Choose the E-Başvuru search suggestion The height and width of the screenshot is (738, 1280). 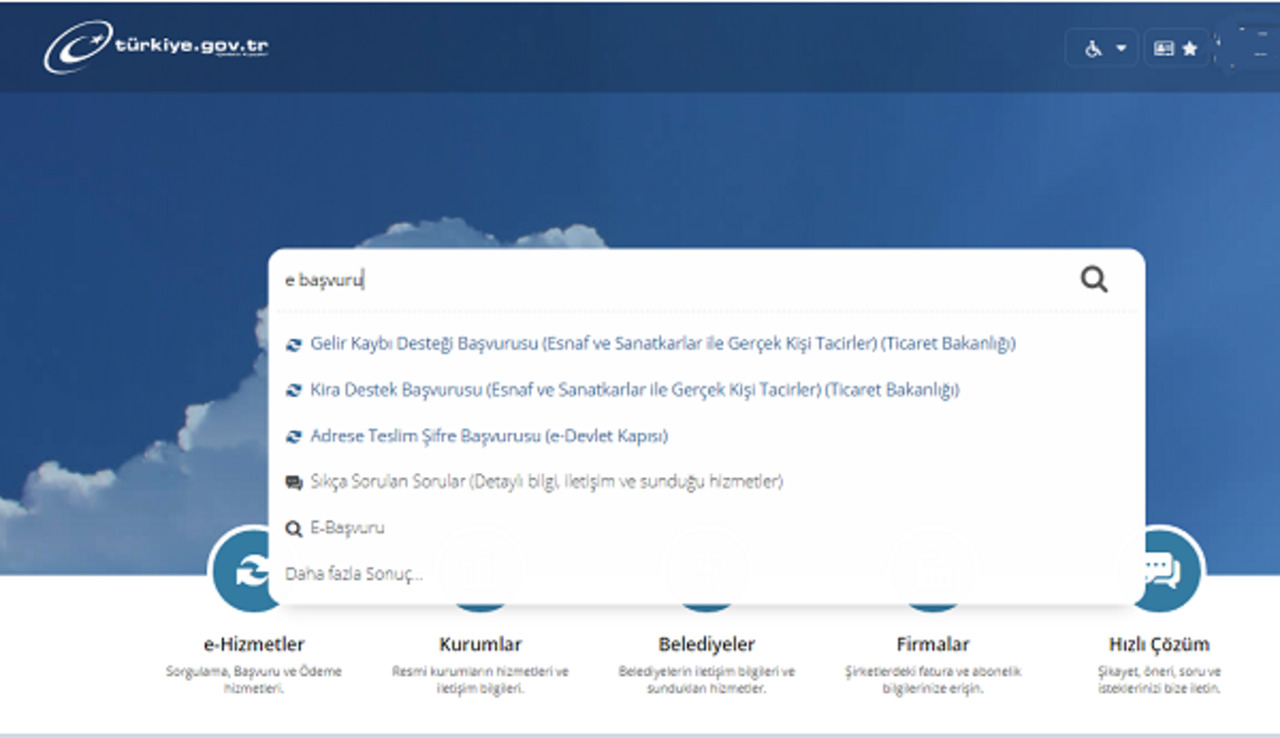coord(347,528)
